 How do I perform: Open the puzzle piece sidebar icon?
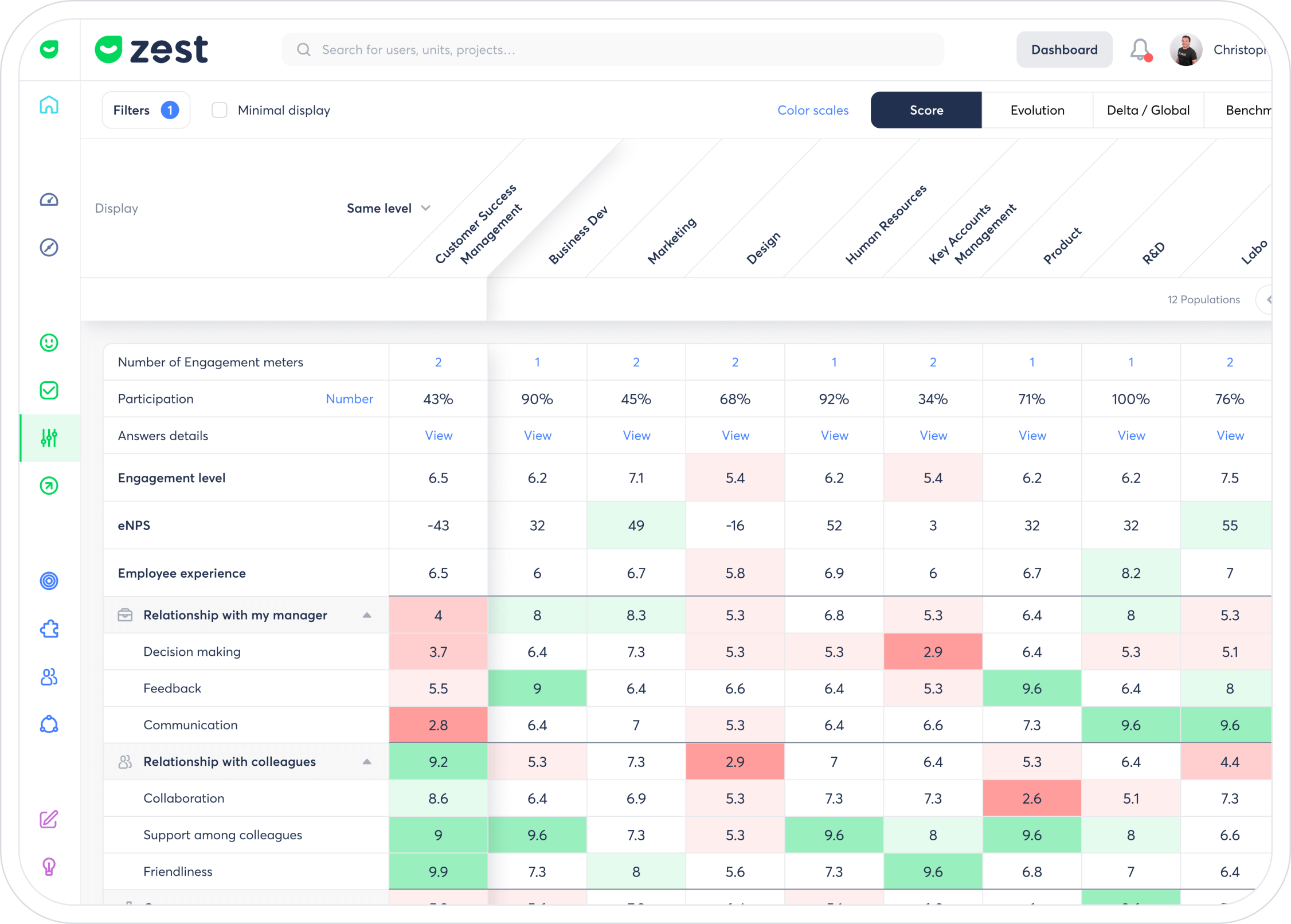pos(49,629)
